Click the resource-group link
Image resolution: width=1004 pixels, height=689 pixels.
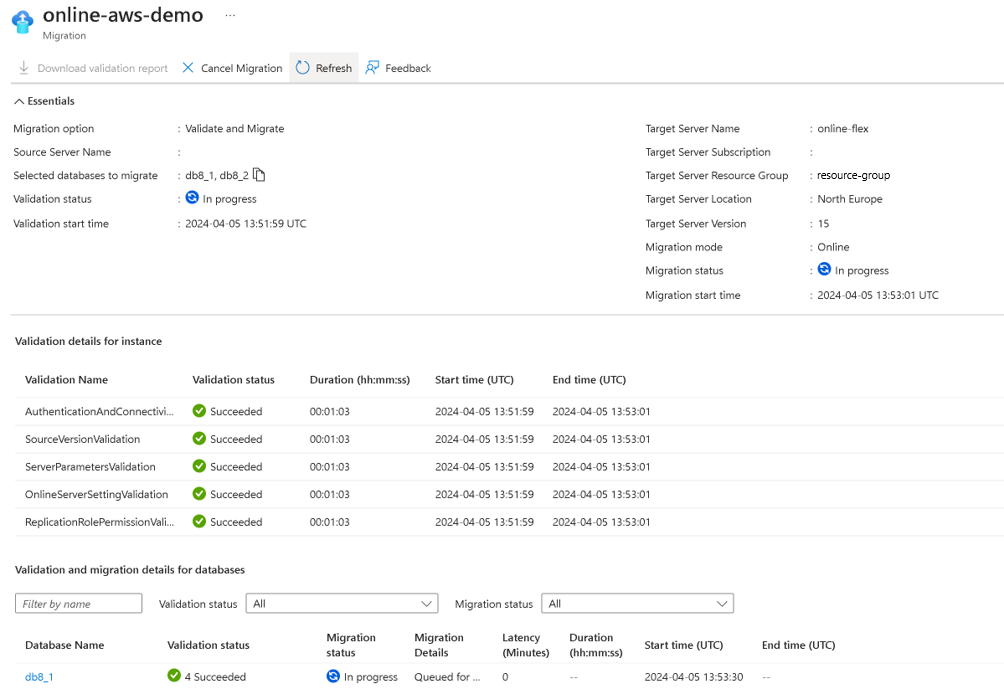854,175
